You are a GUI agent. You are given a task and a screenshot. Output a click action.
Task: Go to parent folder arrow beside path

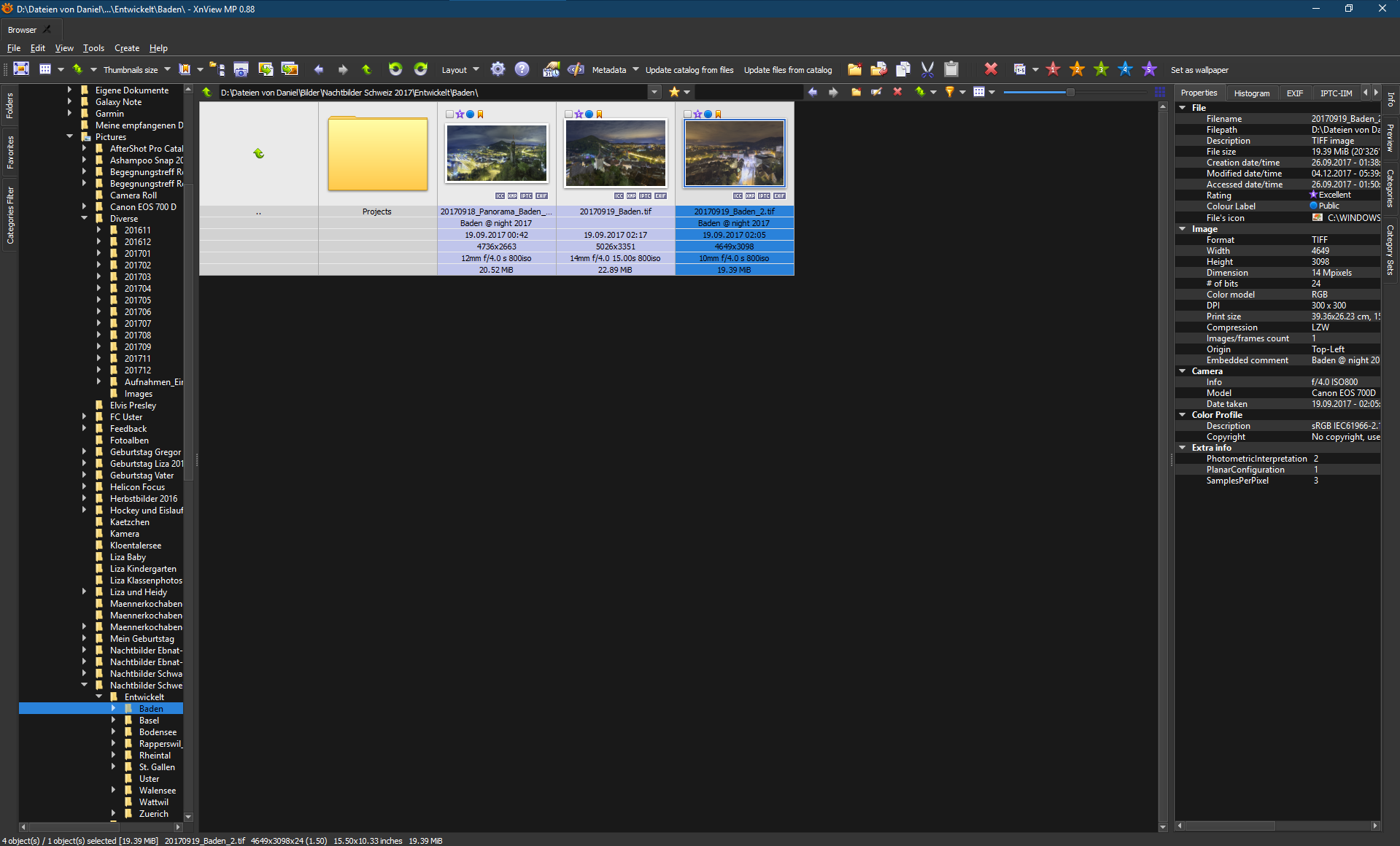(207, 92)
